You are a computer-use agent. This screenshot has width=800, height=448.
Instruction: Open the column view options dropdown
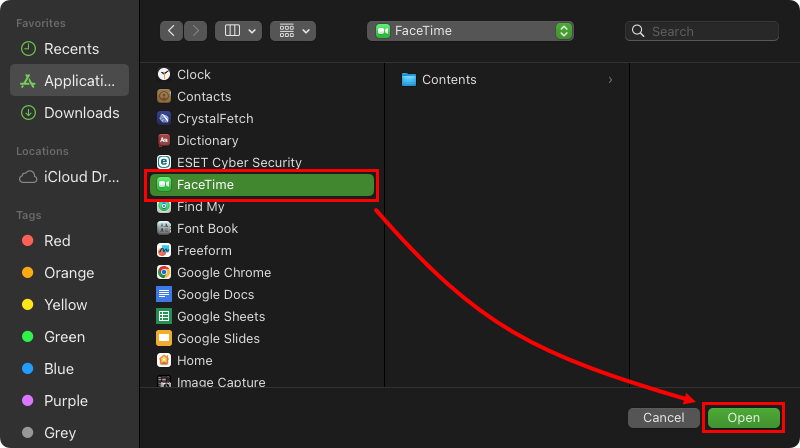[x=240, y=31]
